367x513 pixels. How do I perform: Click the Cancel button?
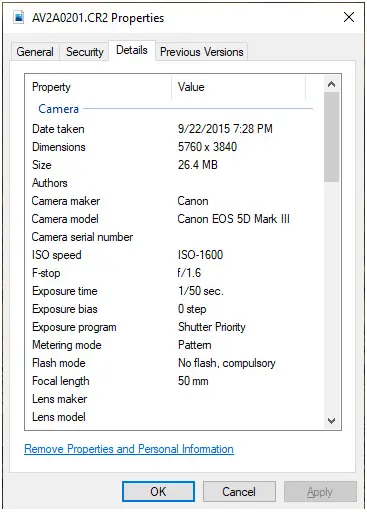[x=239, y=491]
